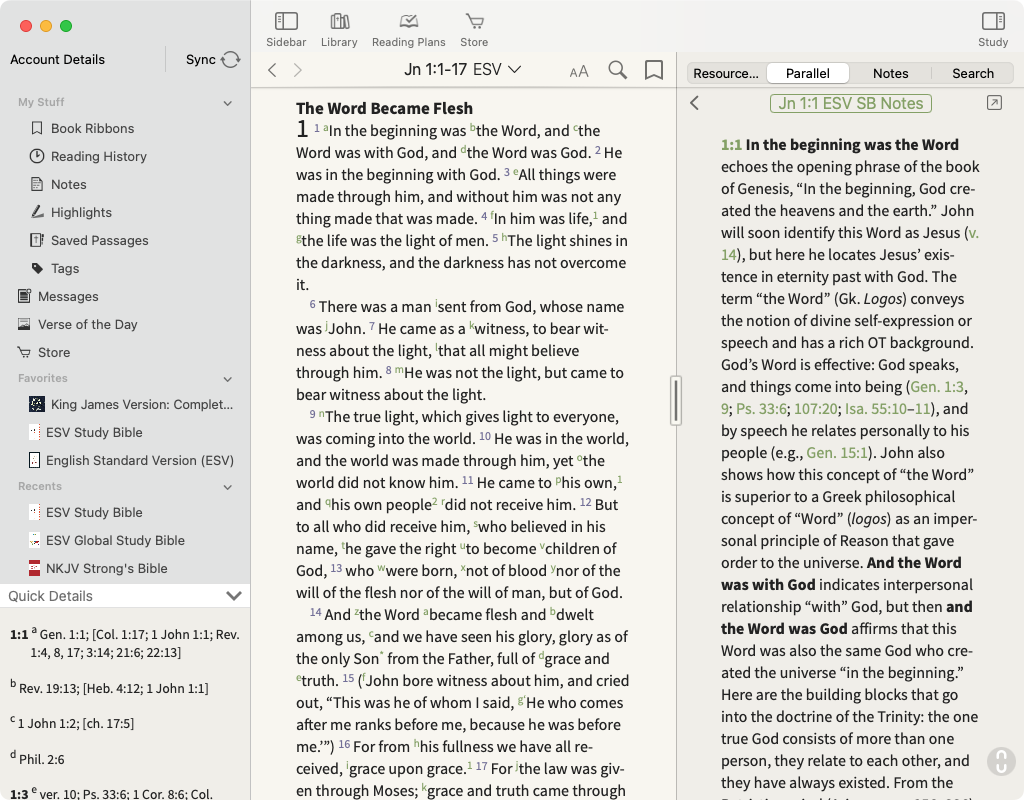Click the Sync refresh icon

click(231, 60)
